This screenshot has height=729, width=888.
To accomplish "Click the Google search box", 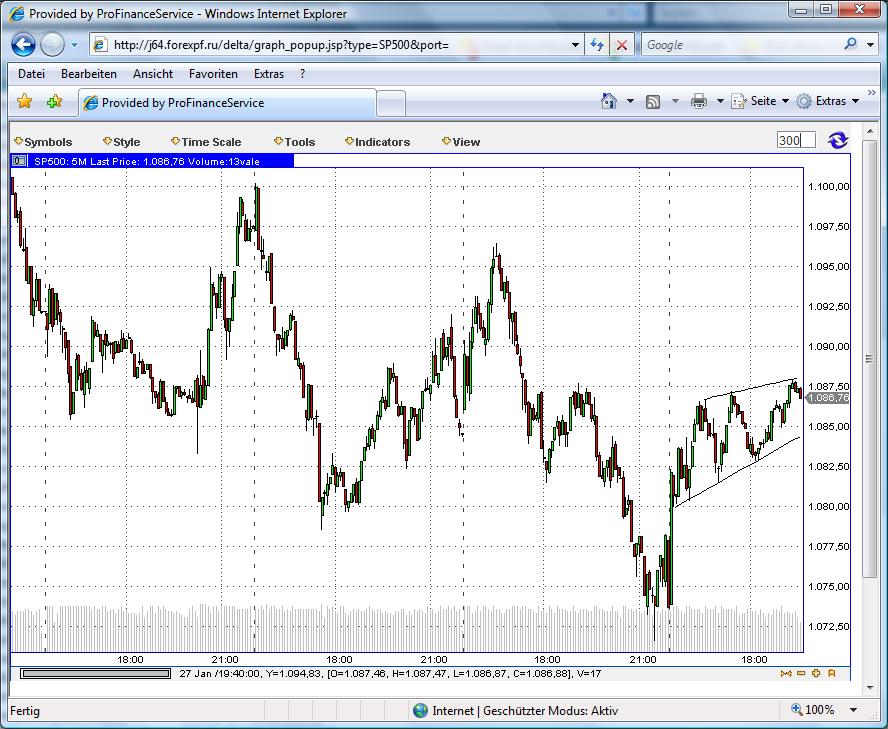I will (741, 44).
